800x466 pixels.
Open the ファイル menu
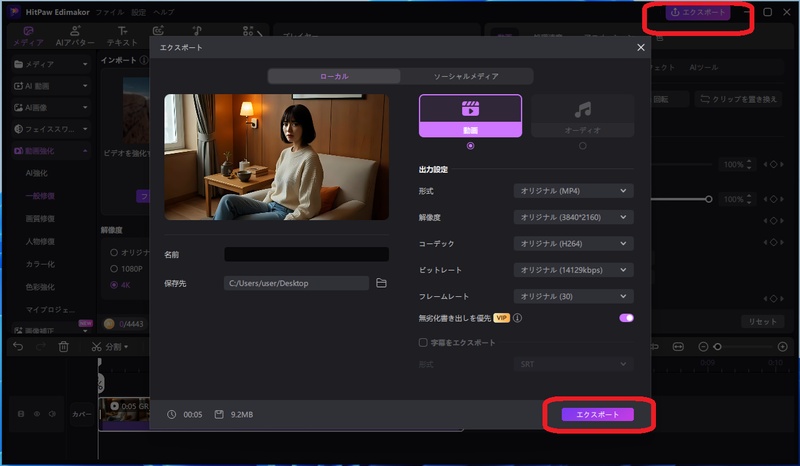[x=110, y=12]
